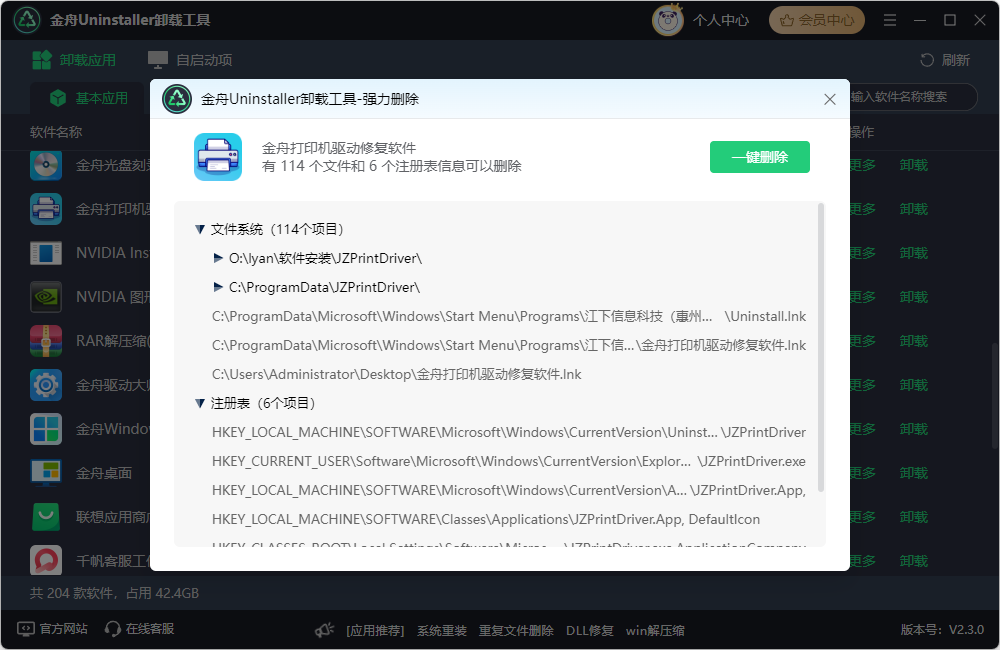Open the 自启动项 tab

pos(190,60)
